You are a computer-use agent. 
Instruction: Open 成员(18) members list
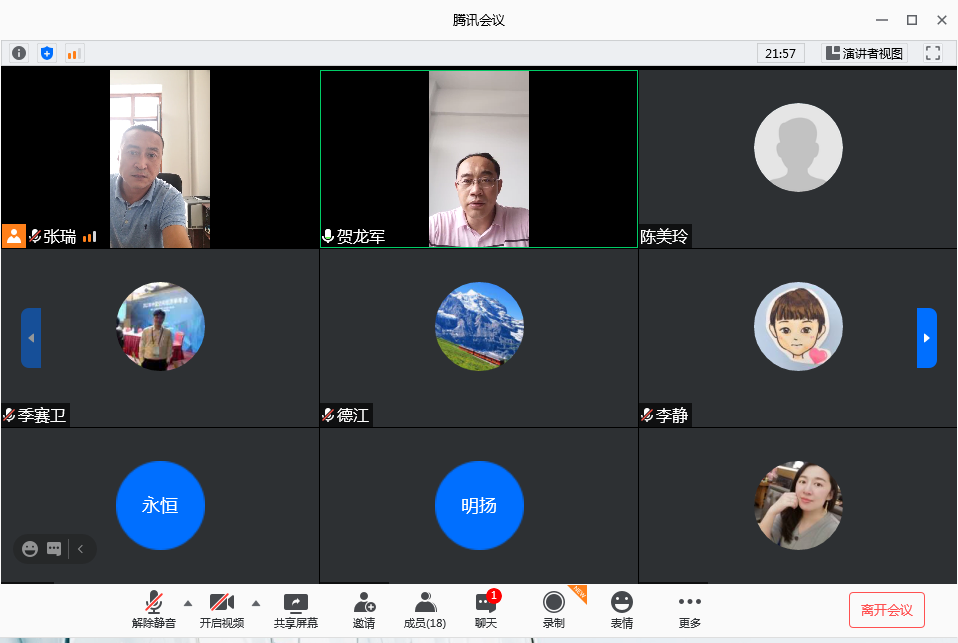(425, 610)
